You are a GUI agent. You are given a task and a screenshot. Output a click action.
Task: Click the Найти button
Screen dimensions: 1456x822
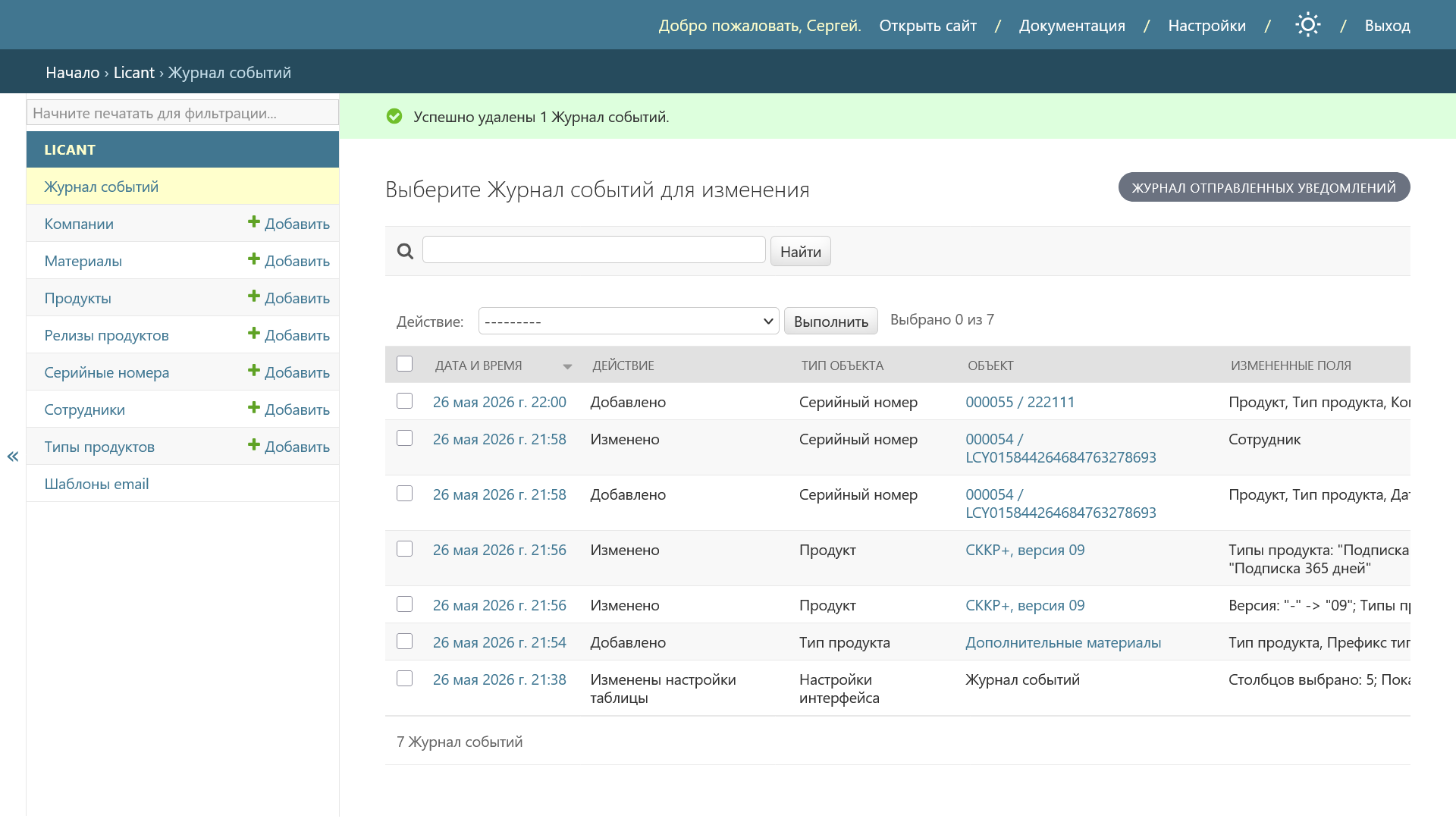click(x=801, y=252)
